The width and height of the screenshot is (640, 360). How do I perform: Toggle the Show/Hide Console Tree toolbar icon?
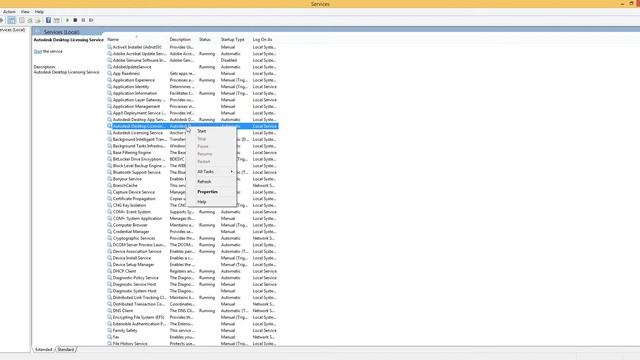11,20
